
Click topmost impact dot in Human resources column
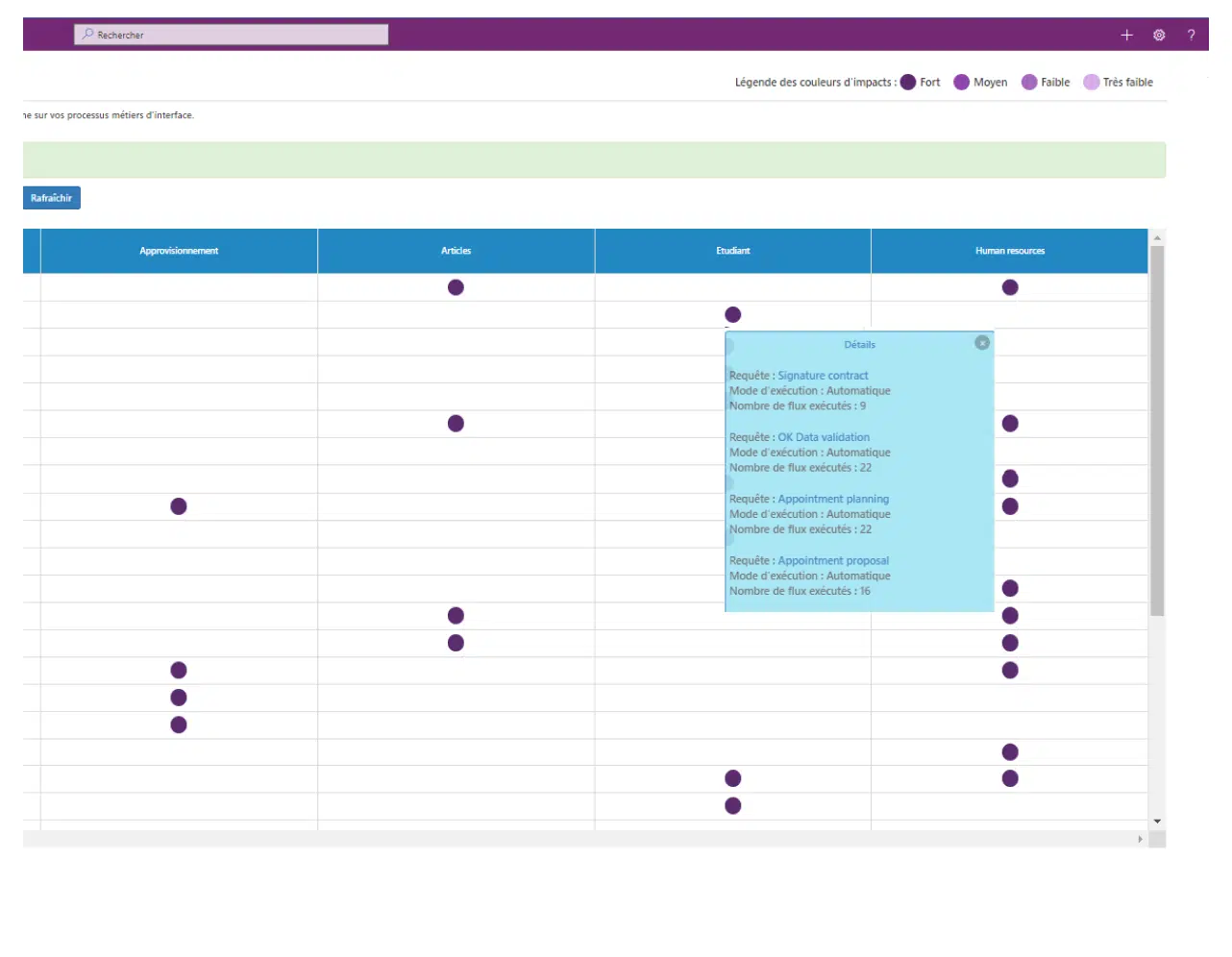point(1009,287)
